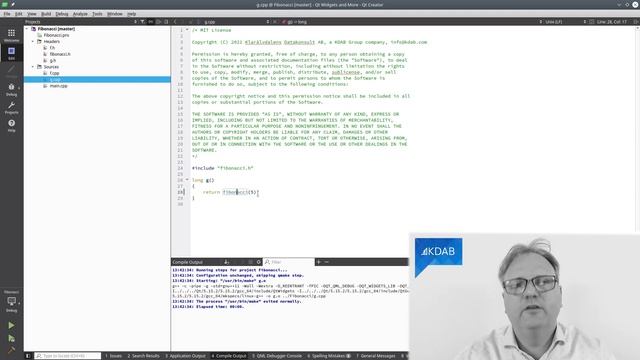Screen dimensions: 640x360
Task: Select main.cpp in Sources
Action: click(58, 86)
